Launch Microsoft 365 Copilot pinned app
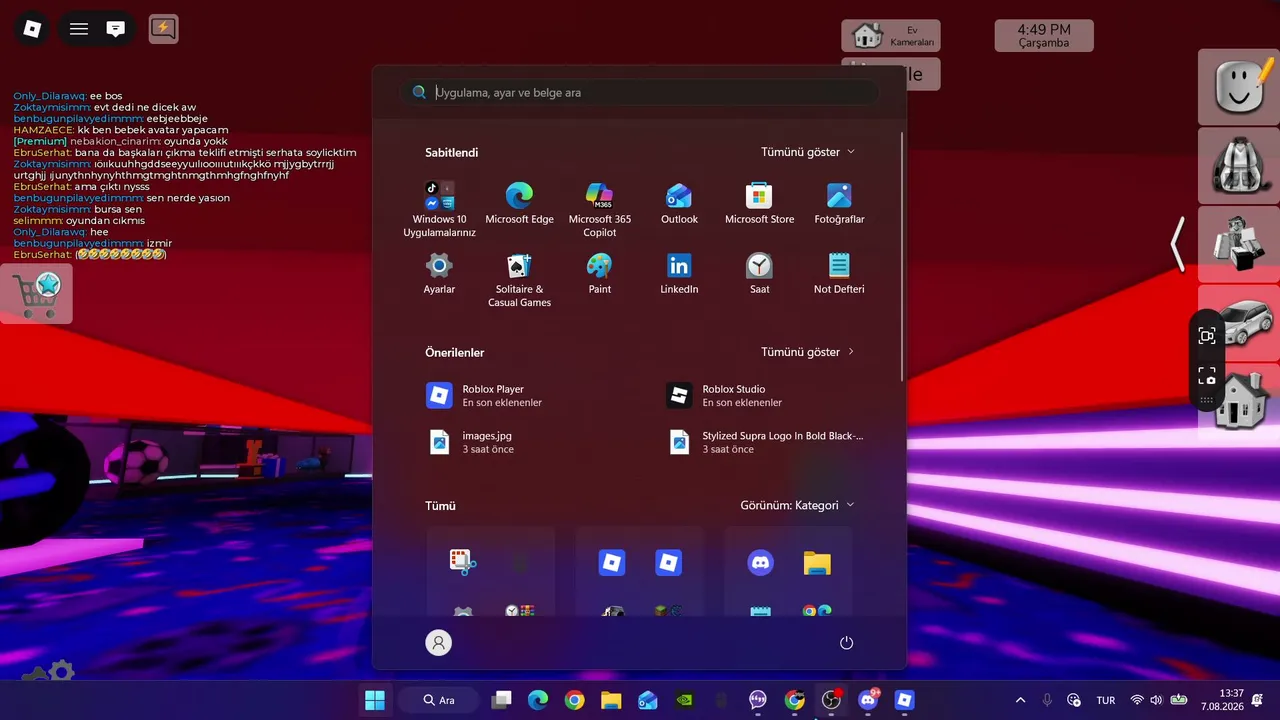Image resolution: width=1280 pixels, height=720 pixels. [599, 210]
